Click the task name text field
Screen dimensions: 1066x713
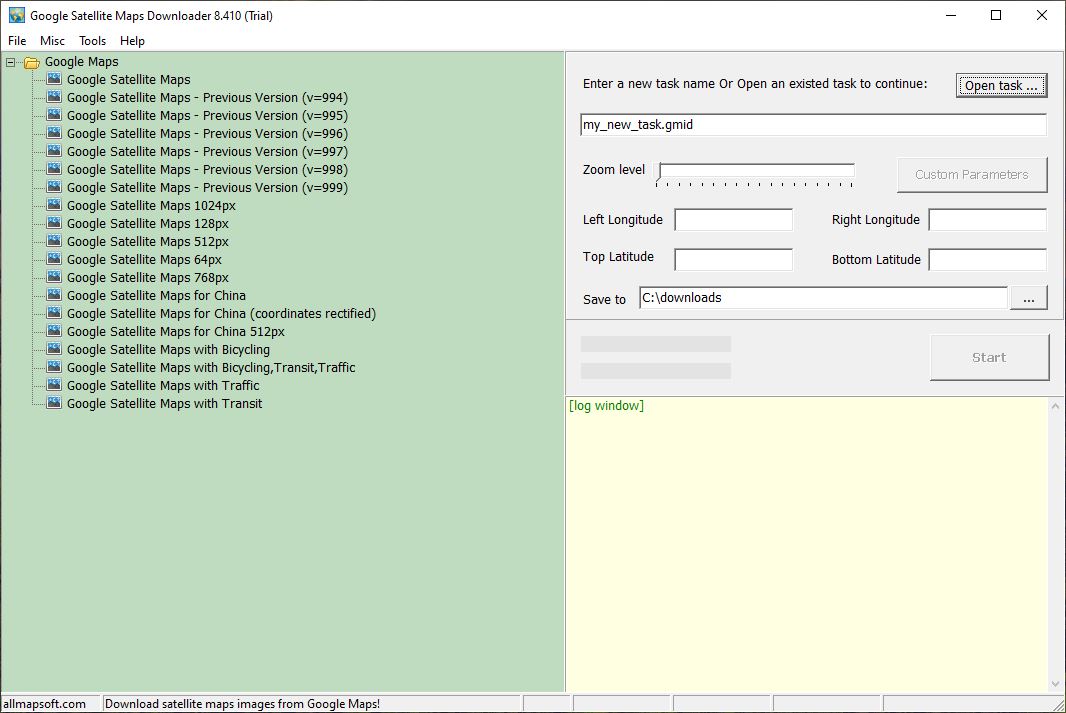[812, 125]
